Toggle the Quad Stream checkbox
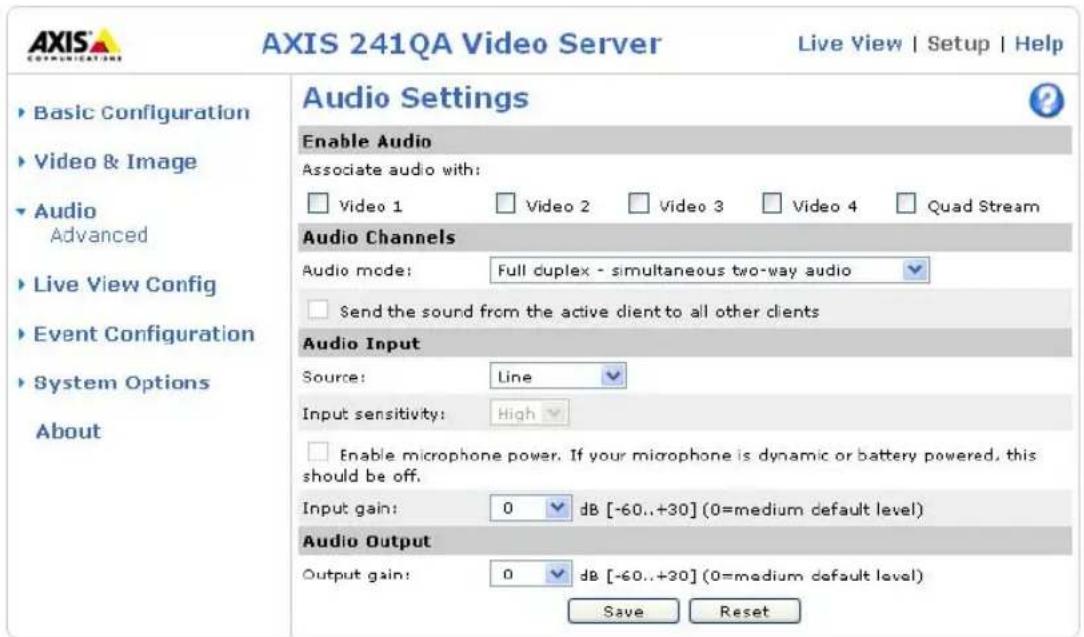 tap(906, 203)
